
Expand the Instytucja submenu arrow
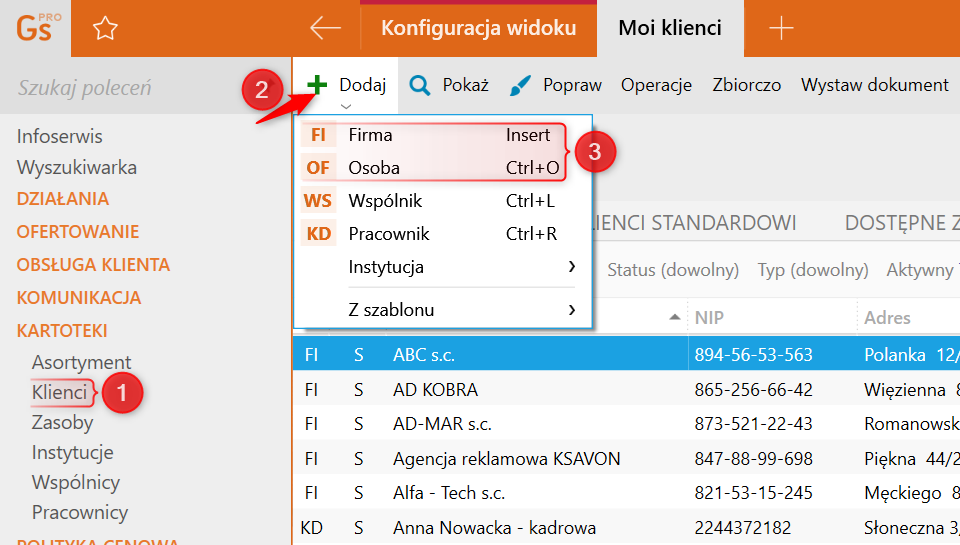(x=571, y=267)
